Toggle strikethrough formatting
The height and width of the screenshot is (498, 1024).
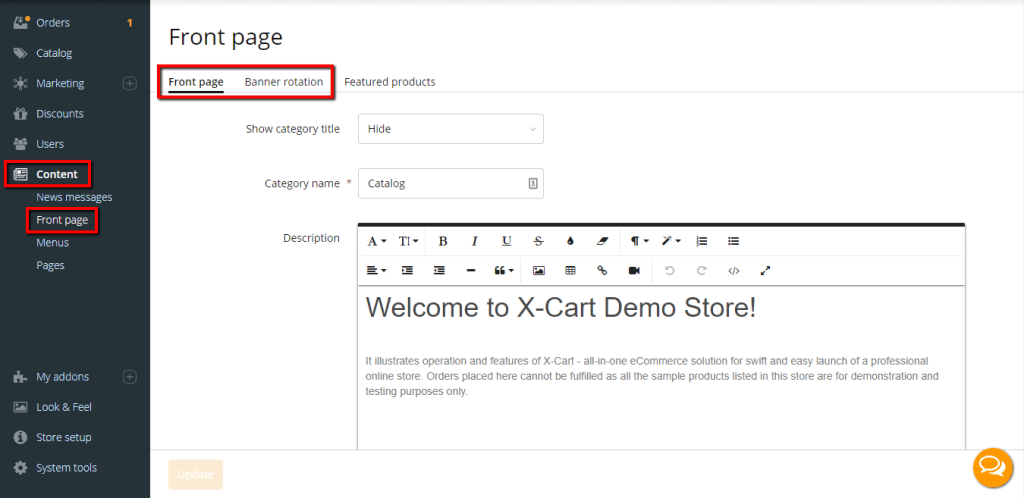tap(538, 241)
